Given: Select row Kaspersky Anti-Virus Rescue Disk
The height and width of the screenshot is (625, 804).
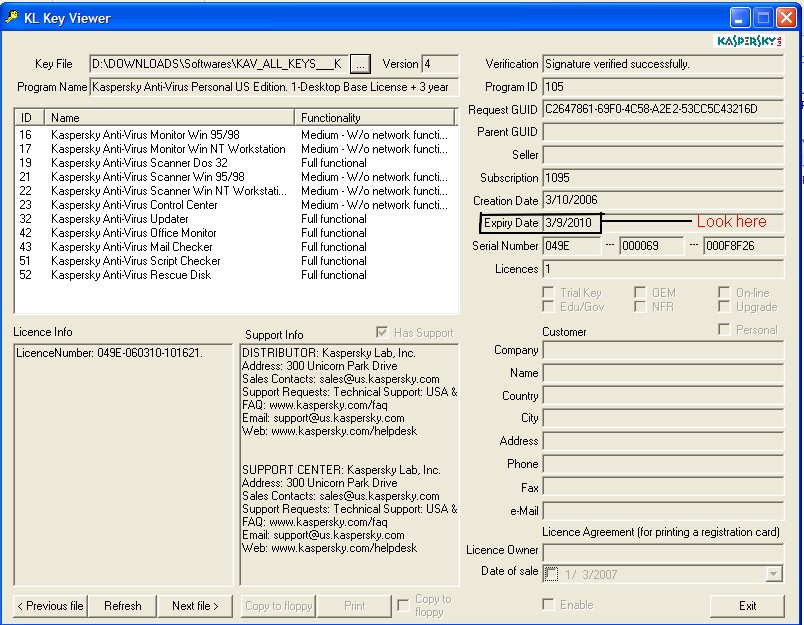Looking at the screenshot, I should coord(234,275).
